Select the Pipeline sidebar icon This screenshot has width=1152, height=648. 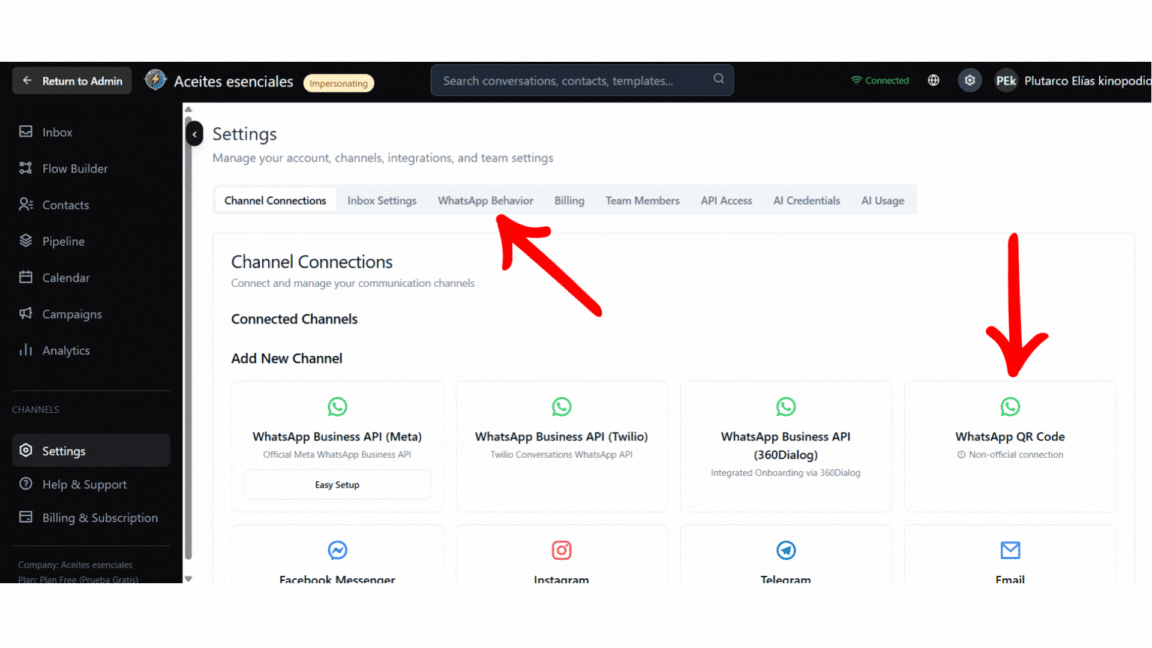click(x=28, y=240)
